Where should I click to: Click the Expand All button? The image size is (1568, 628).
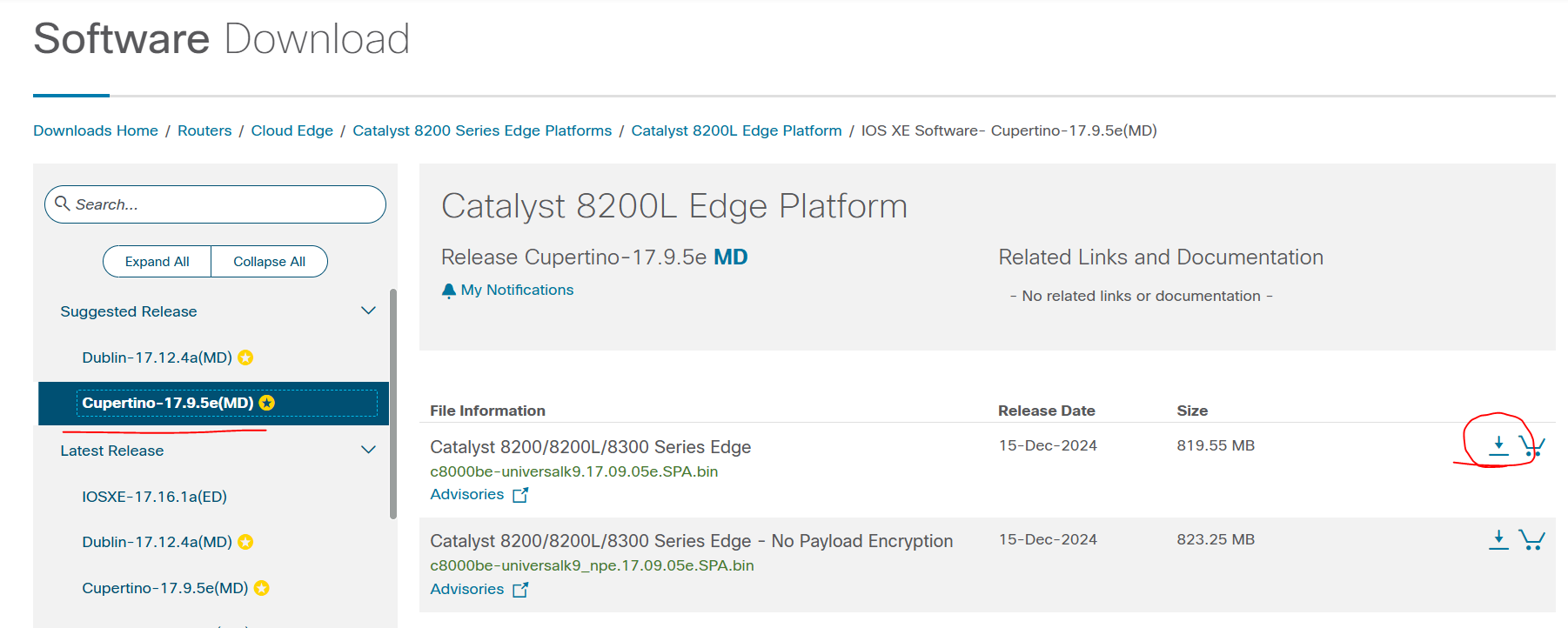[x=157, y=262]
